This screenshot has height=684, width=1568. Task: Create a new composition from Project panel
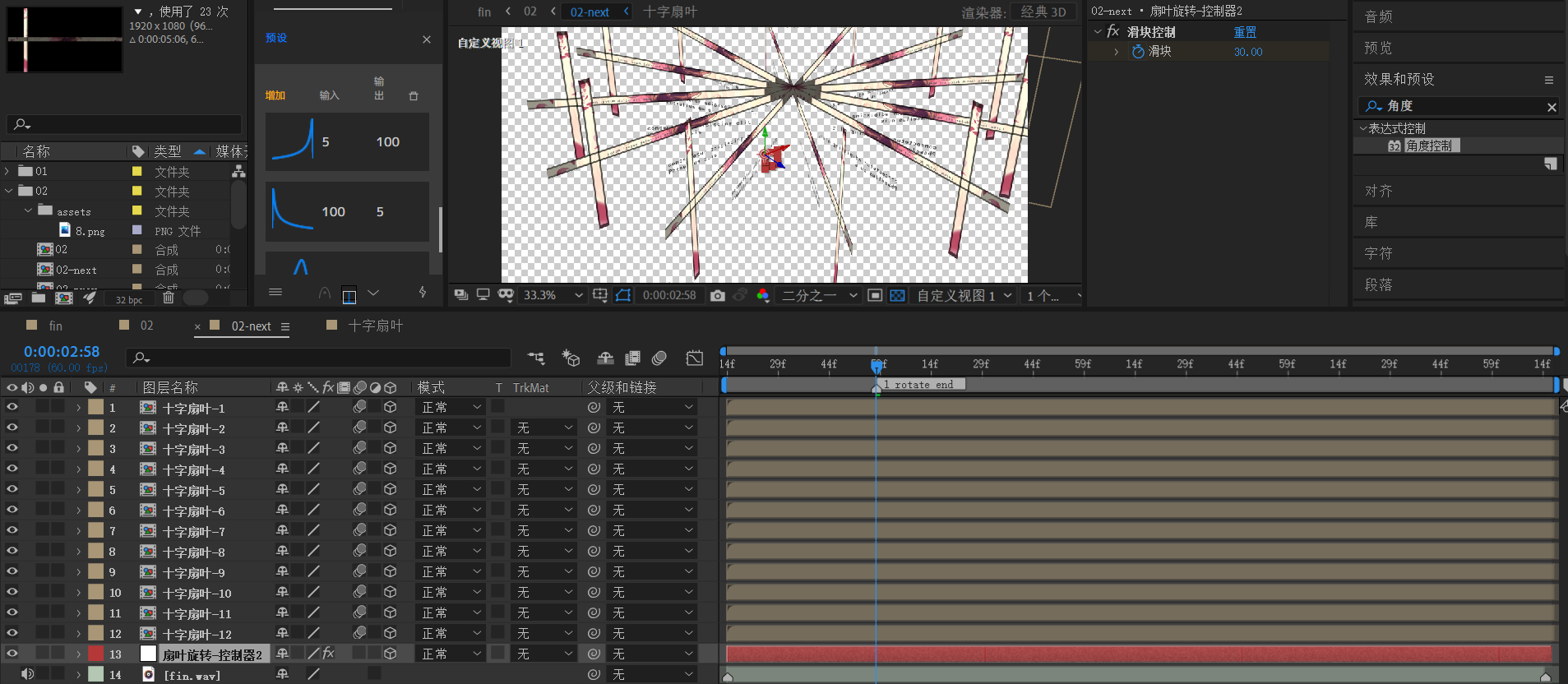[63, 298]
